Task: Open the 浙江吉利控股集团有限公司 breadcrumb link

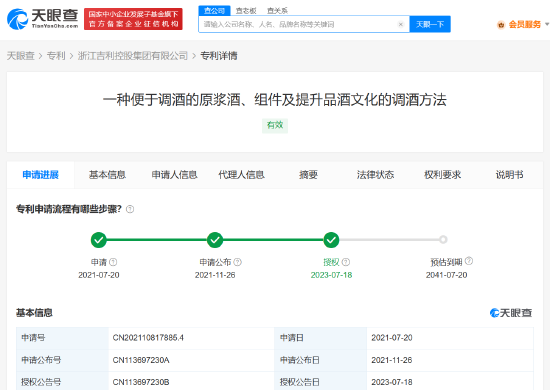Action: click(133, 56)
